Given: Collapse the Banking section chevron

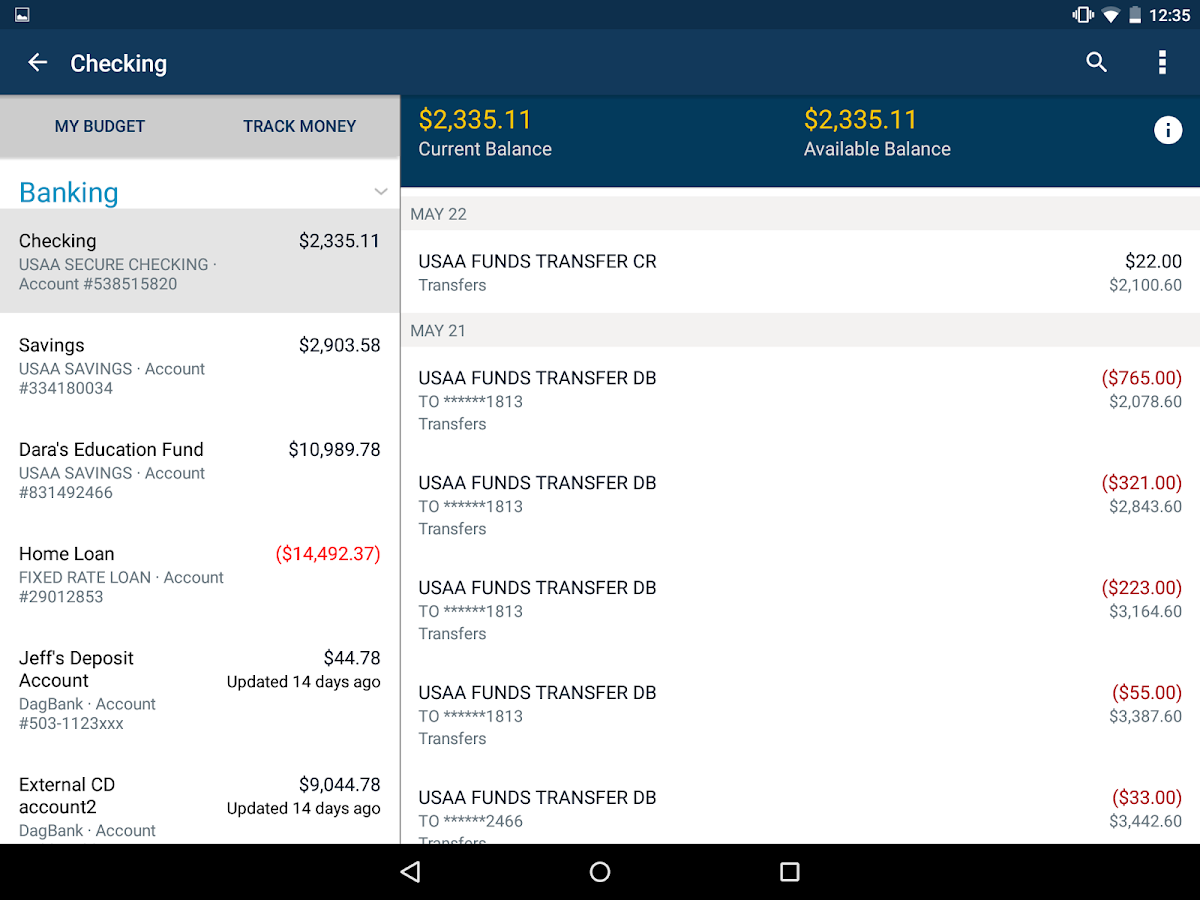Looking at the screenshot, I should [x=381, y=192].
